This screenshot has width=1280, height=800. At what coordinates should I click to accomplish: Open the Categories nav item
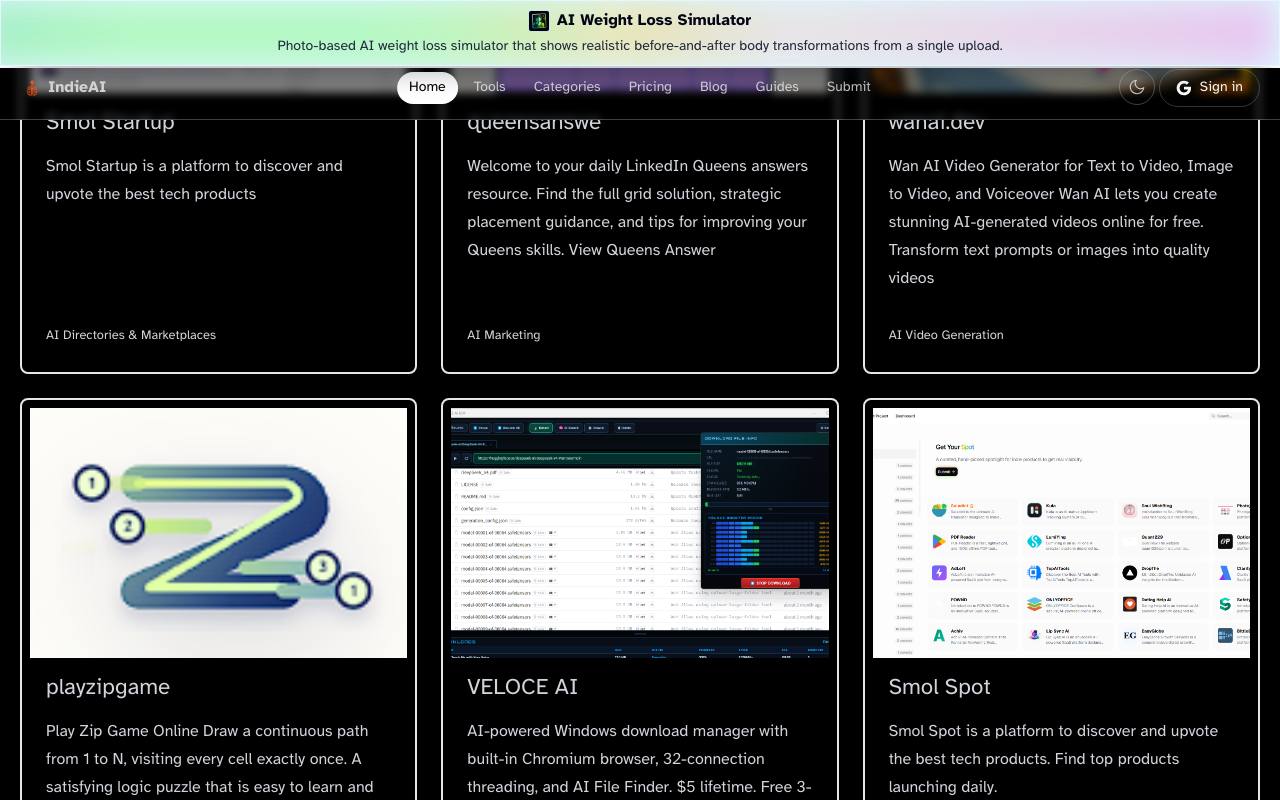(567, 87)
